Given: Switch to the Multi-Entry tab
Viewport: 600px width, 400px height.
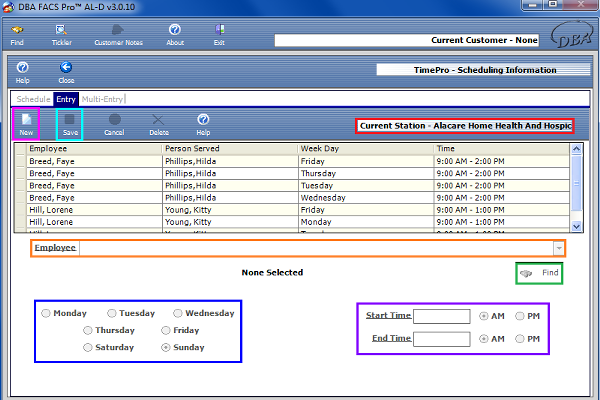Looking at the screenshot, I should [x=102, y=99].
